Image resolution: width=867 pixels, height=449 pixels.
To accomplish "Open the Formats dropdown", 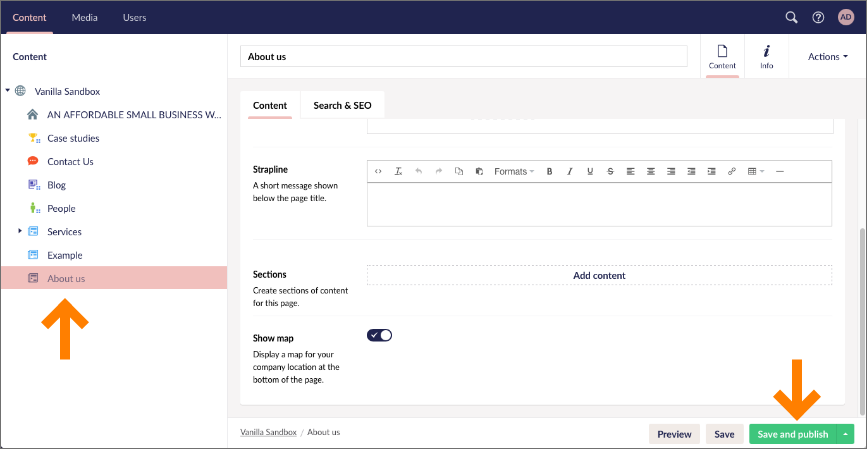I will pos(514,171).
